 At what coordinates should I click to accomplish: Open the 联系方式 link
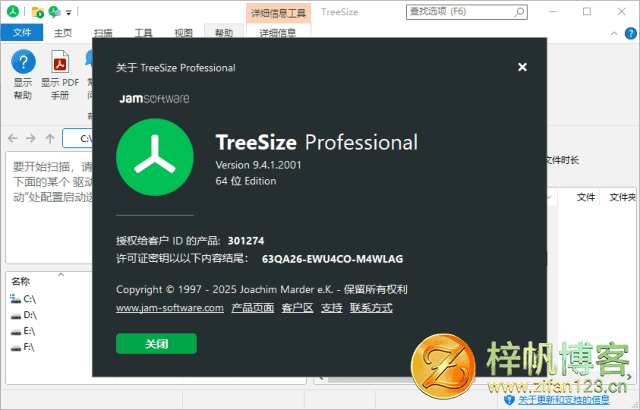[371, 308]
